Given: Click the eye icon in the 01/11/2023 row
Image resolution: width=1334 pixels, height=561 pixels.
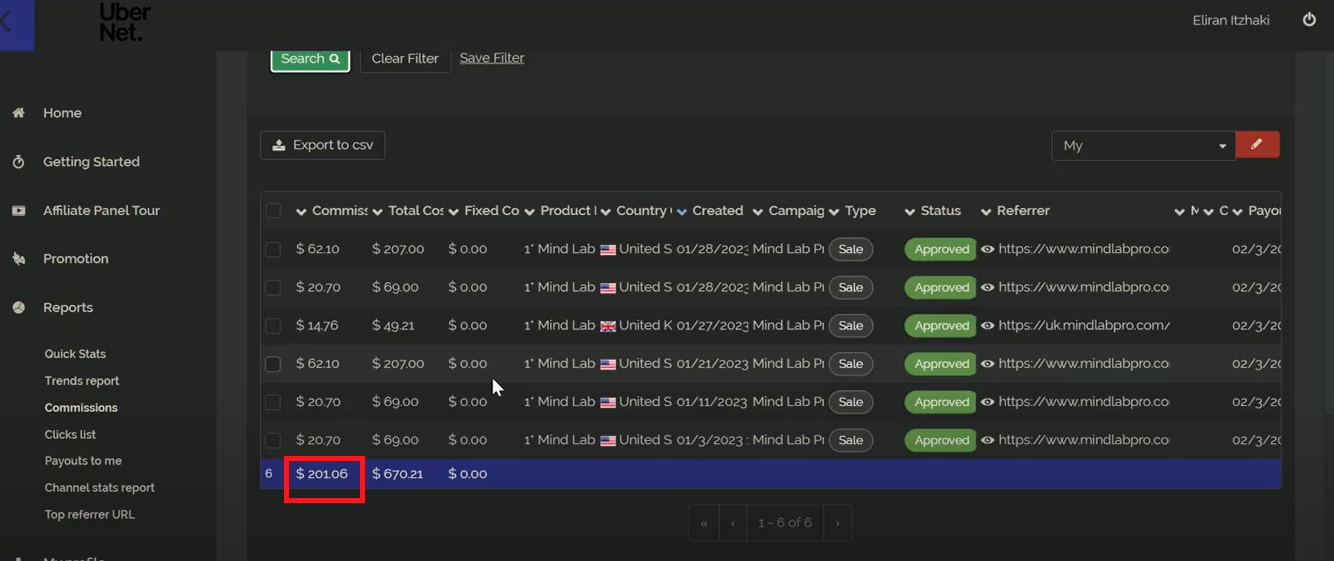Looking at the screenshot, I should 988,402.
